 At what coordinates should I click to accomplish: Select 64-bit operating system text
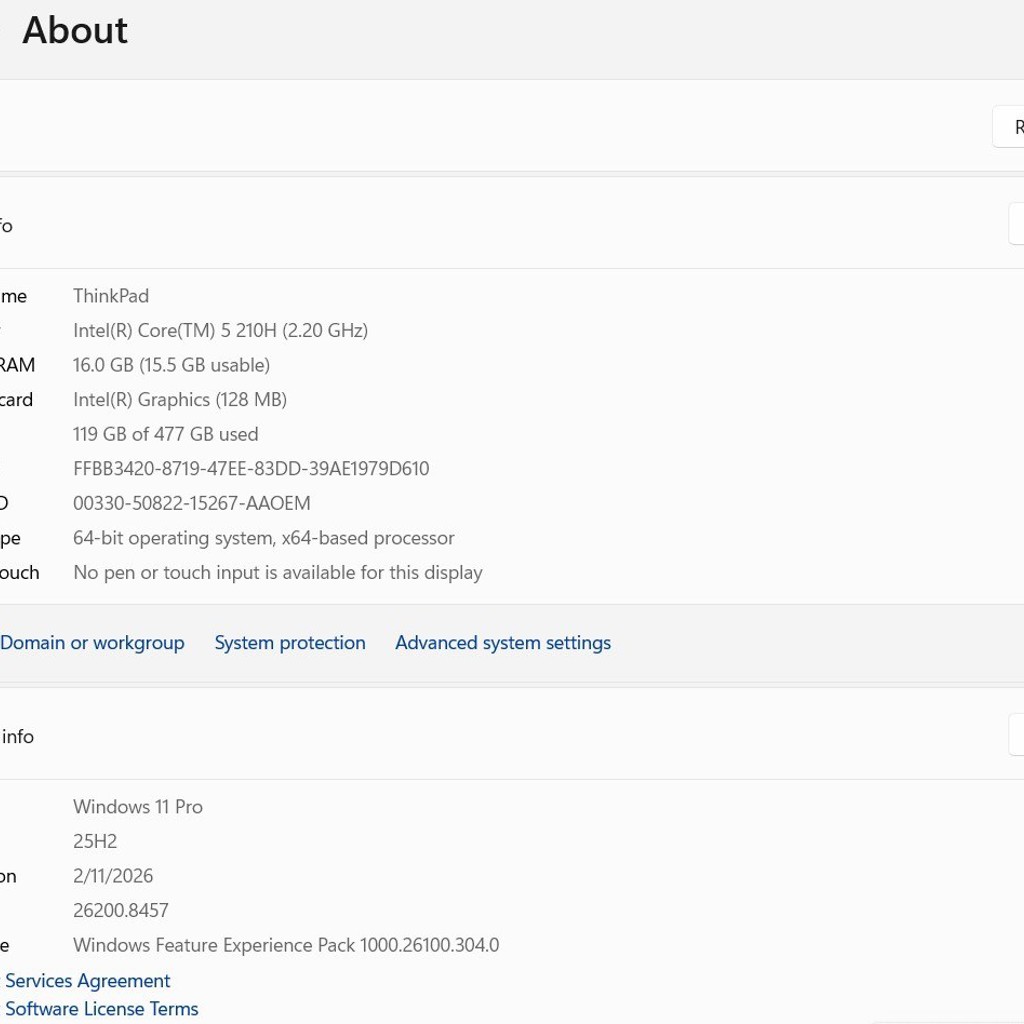tap(264, 538)
